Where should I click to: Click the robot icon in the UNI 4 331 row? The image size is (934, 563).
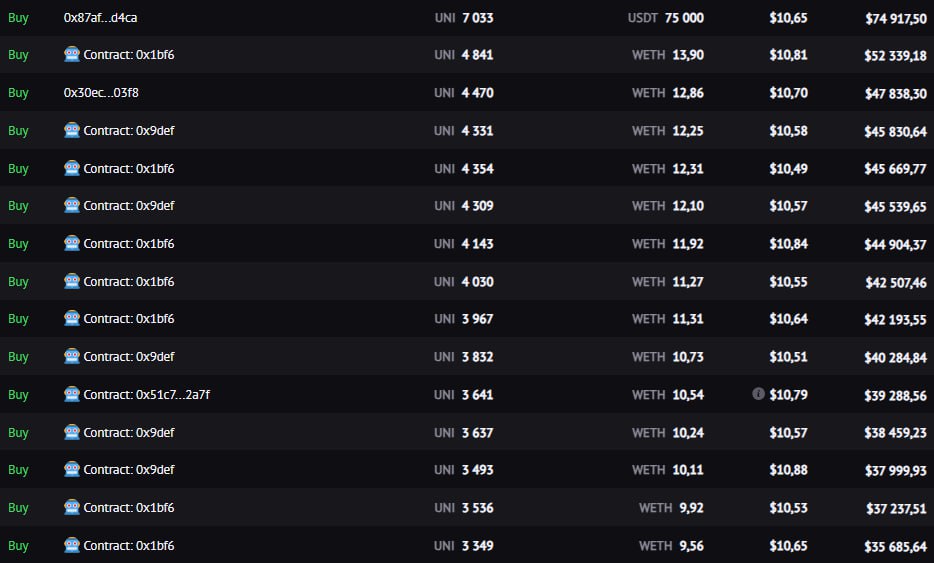[72, 130]
